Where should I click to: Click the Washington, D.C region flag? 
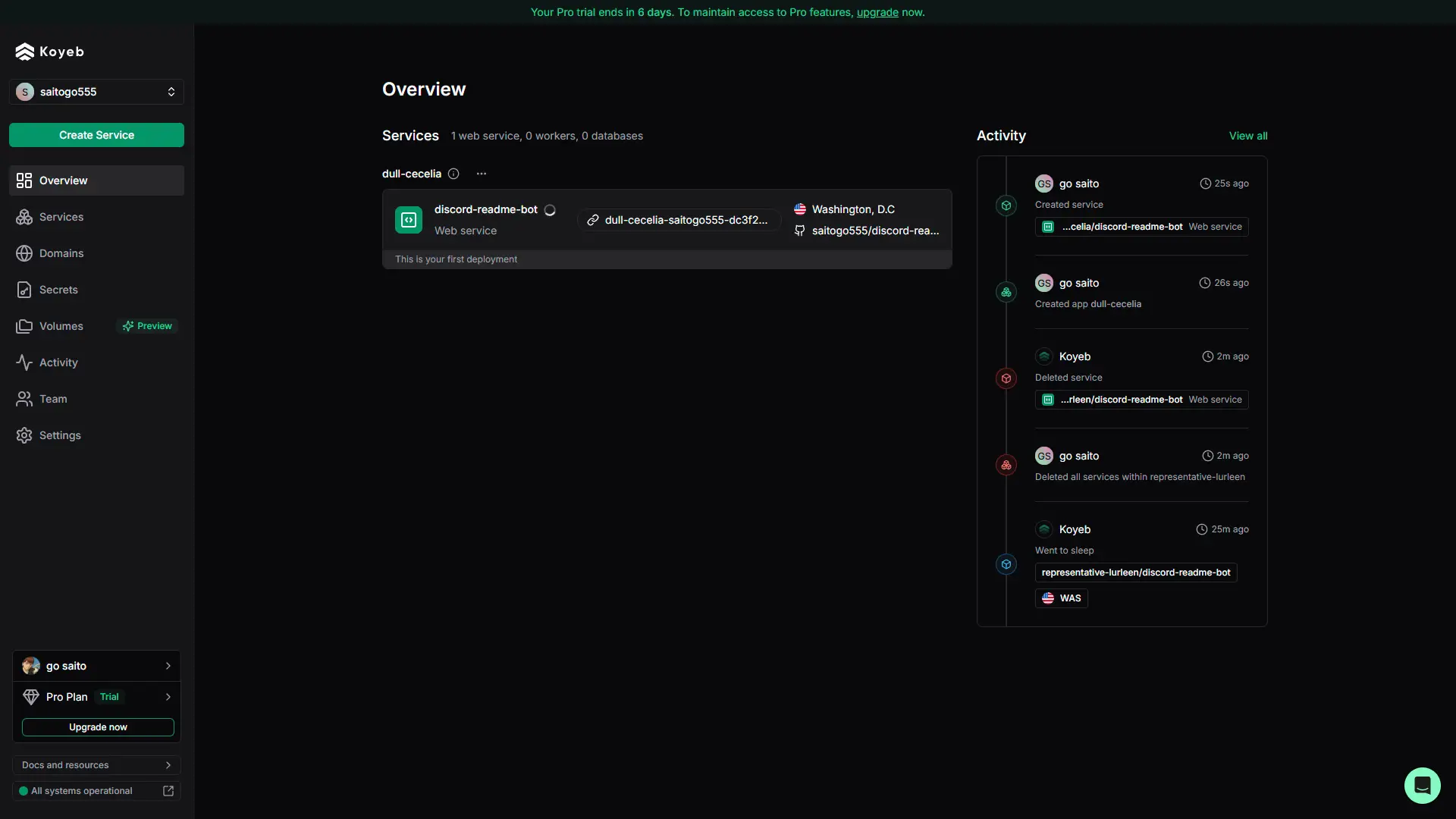click(x=800, y=209)
